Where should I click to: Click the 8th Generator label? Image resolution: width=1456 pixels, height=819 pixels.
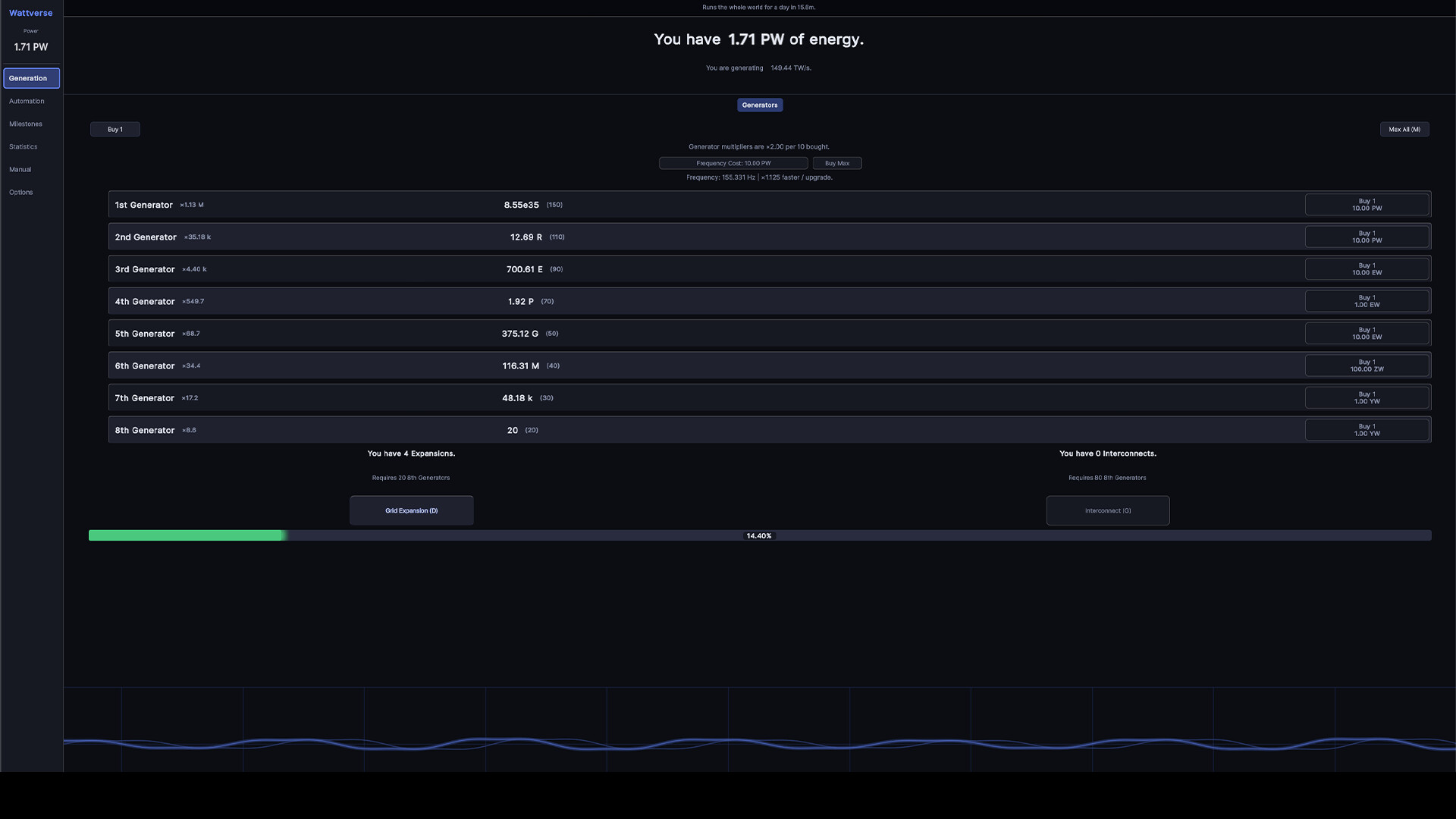(145, 431)
